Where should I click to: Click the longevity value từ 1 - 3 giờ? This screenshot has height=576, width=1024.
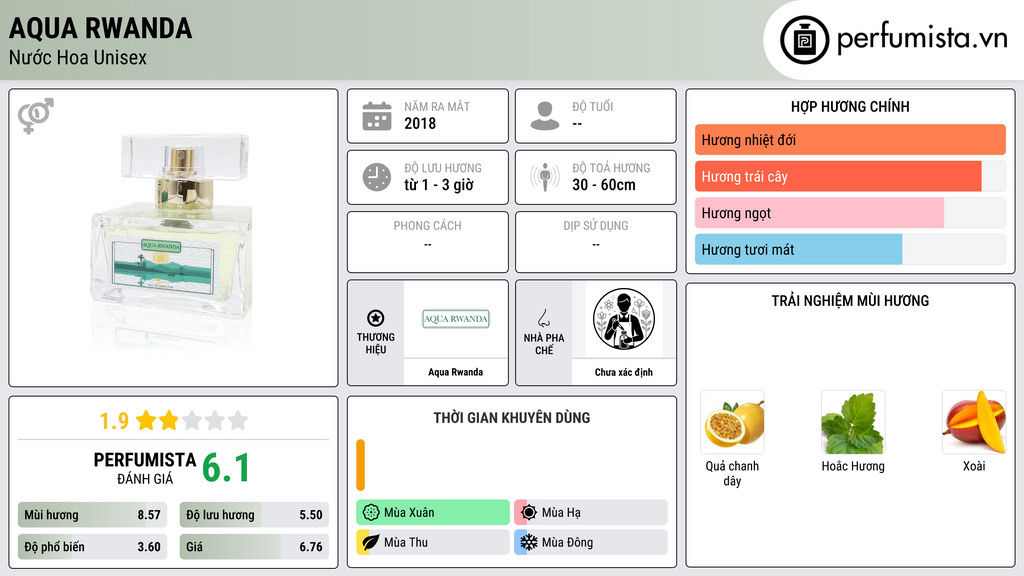[439, 185]
